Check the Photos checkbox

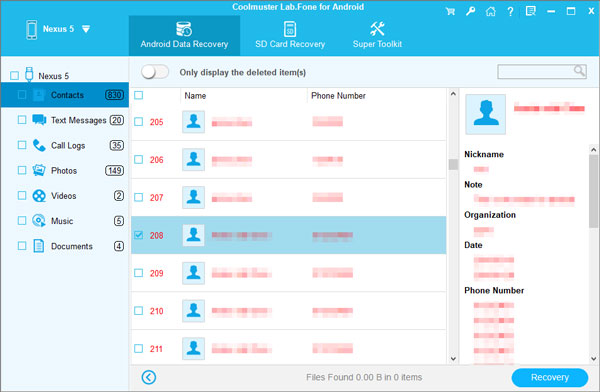[x=22, y=170]
